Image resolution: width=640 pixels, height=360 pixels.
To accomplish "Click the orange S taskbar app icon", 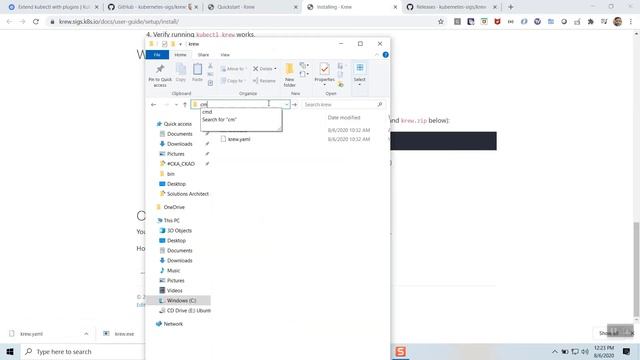I will tap(400, 351).
